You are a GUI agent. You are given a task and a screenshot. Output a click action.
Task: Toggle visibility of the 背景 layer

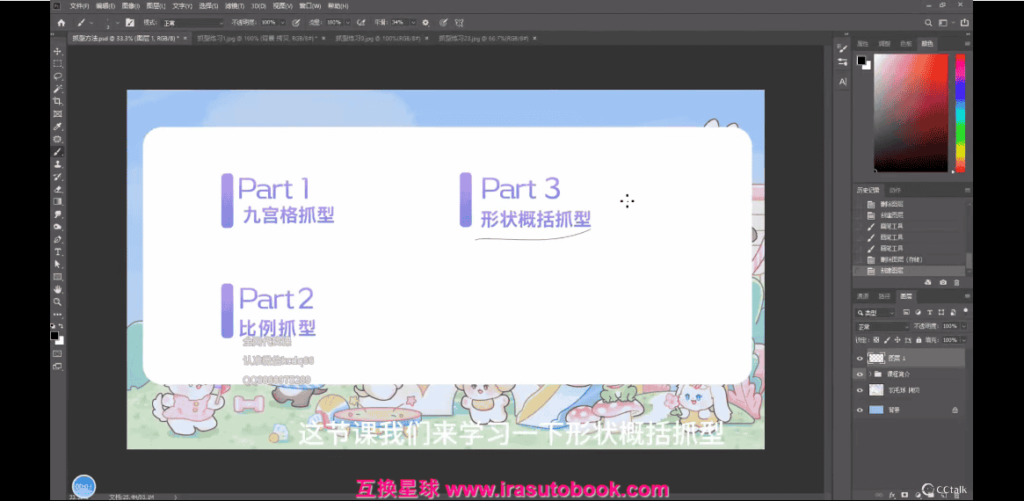tap(859, 410)
